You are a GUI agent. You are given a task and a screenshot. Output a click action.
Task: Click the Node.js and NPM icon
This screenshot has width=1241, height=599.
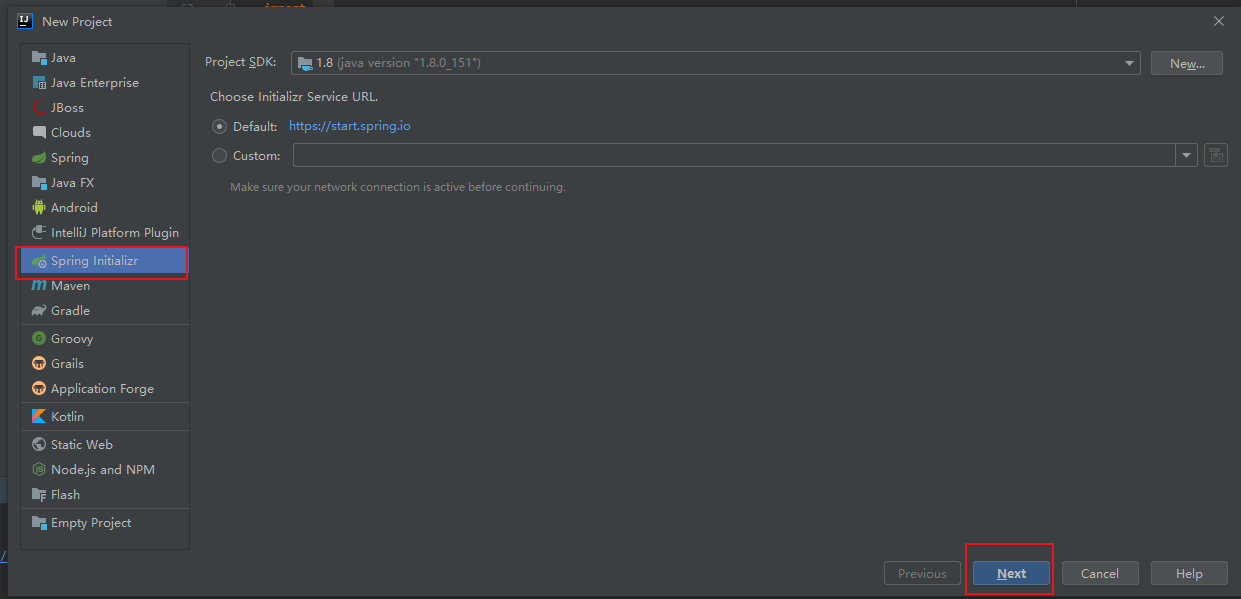39,470
